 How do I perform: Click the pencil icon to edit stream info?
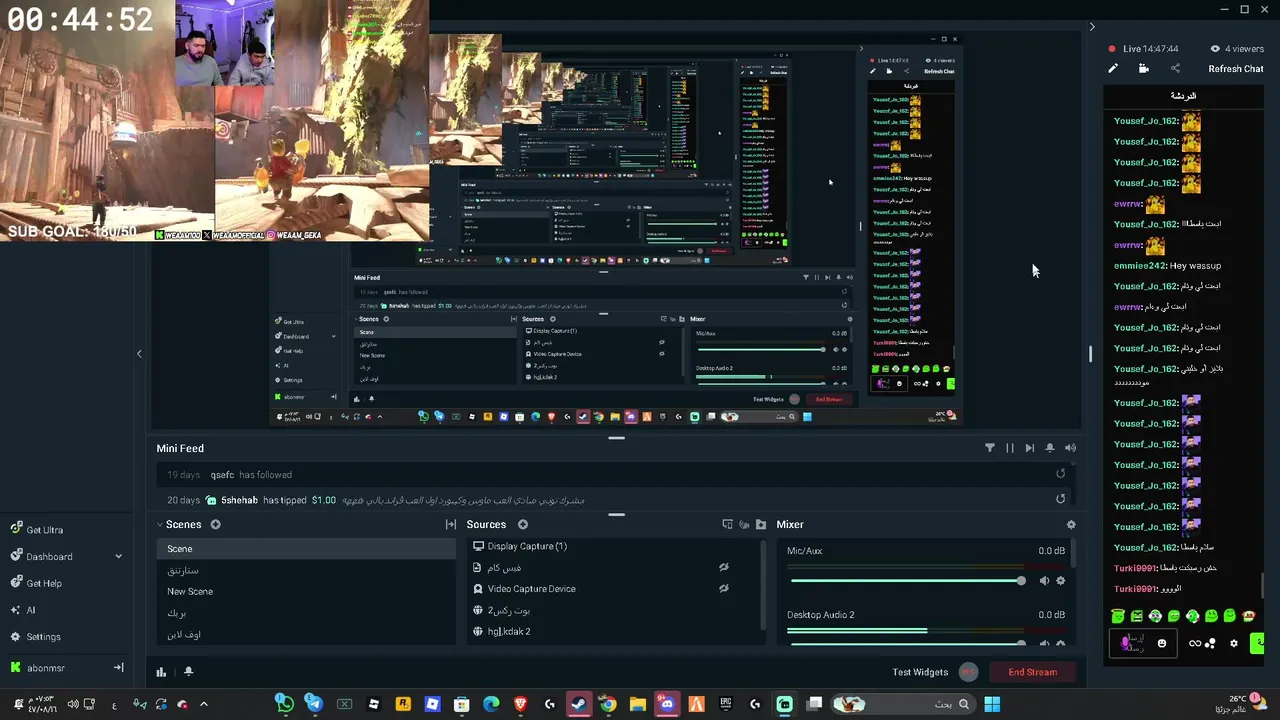coord(1112,69)
